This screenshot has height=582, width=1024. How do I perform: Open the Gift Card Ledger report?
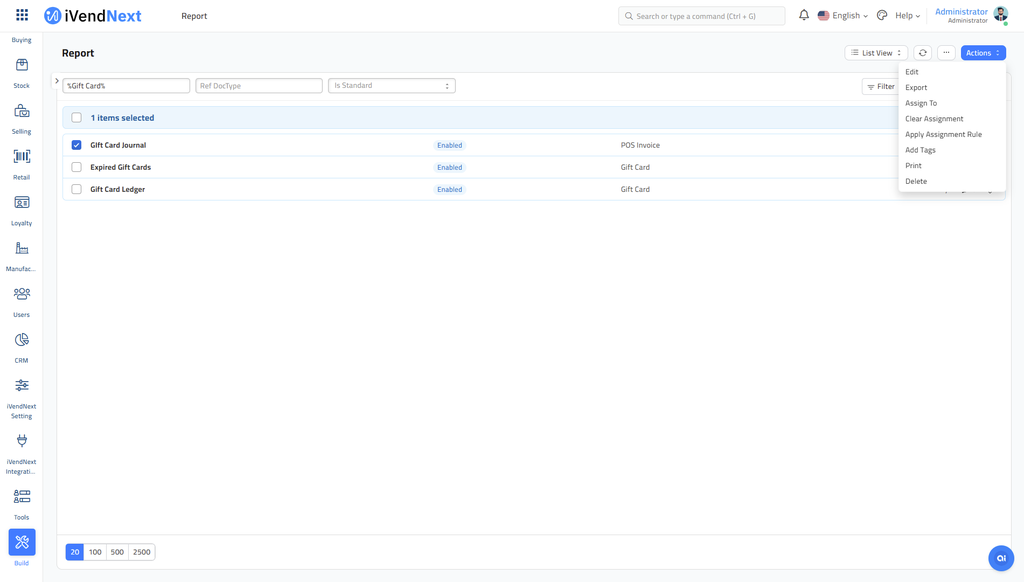click(118, 189)
